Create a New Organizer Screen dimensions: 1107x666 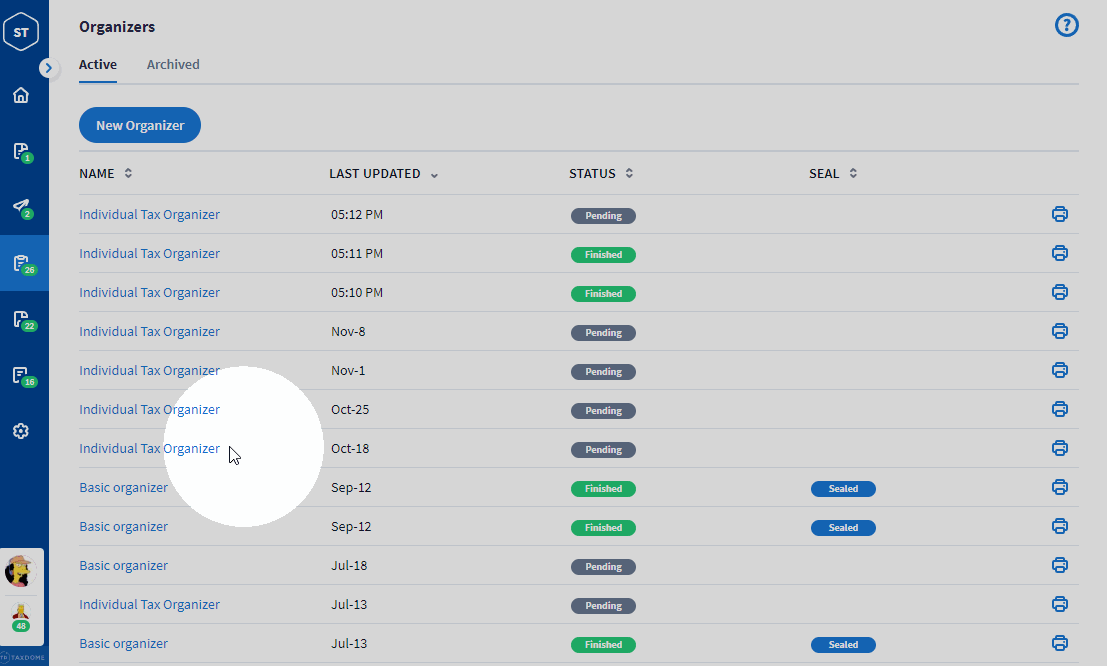click(x=140, y=125)
